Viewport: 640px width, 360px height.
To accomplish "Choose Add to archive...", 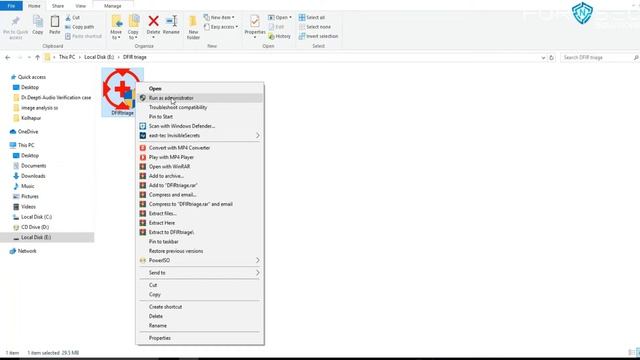I will pyautogui.click(x=200, y=176).
